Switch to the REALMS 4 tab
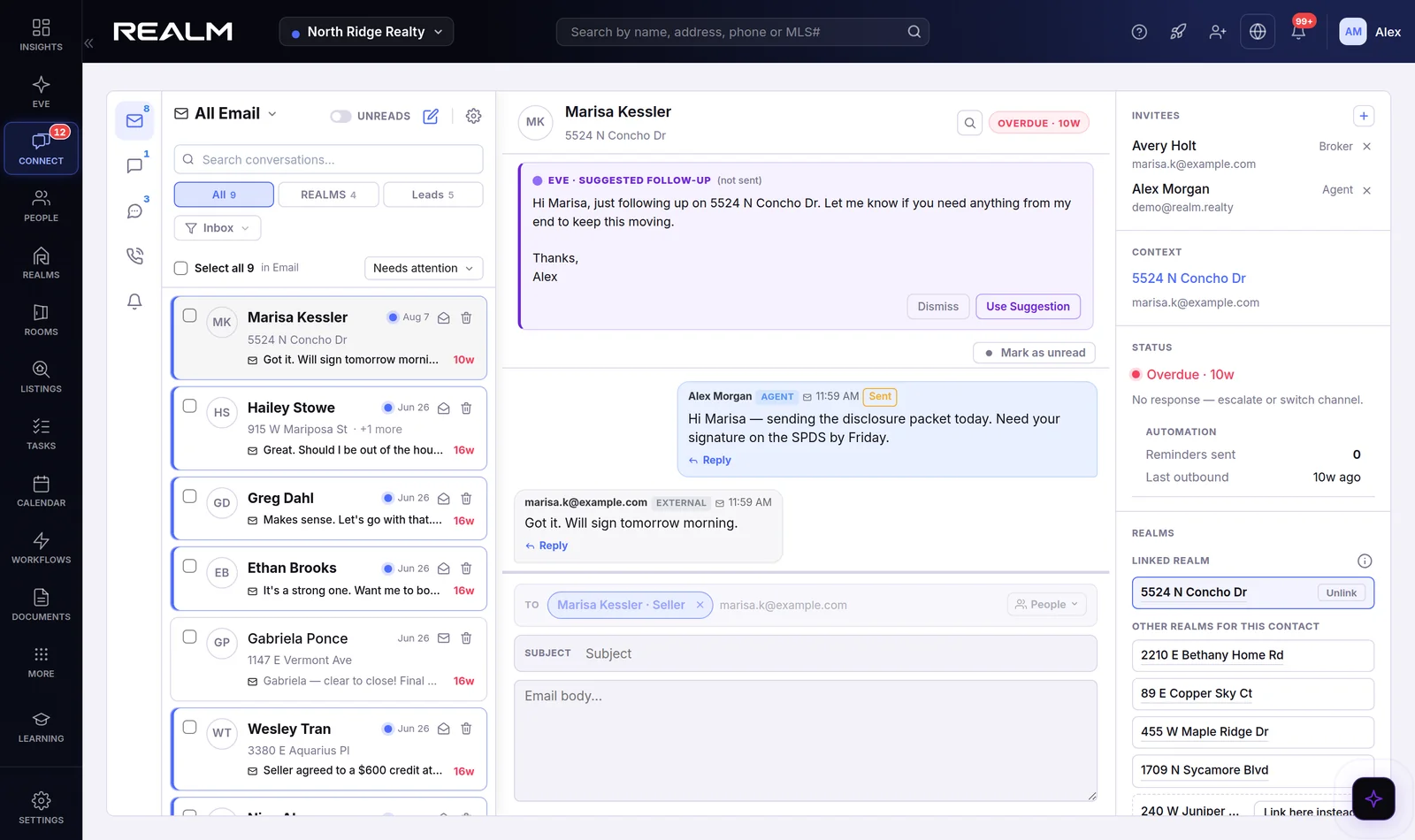Image resolution: width=1415 pixels, height=840 pixels. [x=328, y=195]
